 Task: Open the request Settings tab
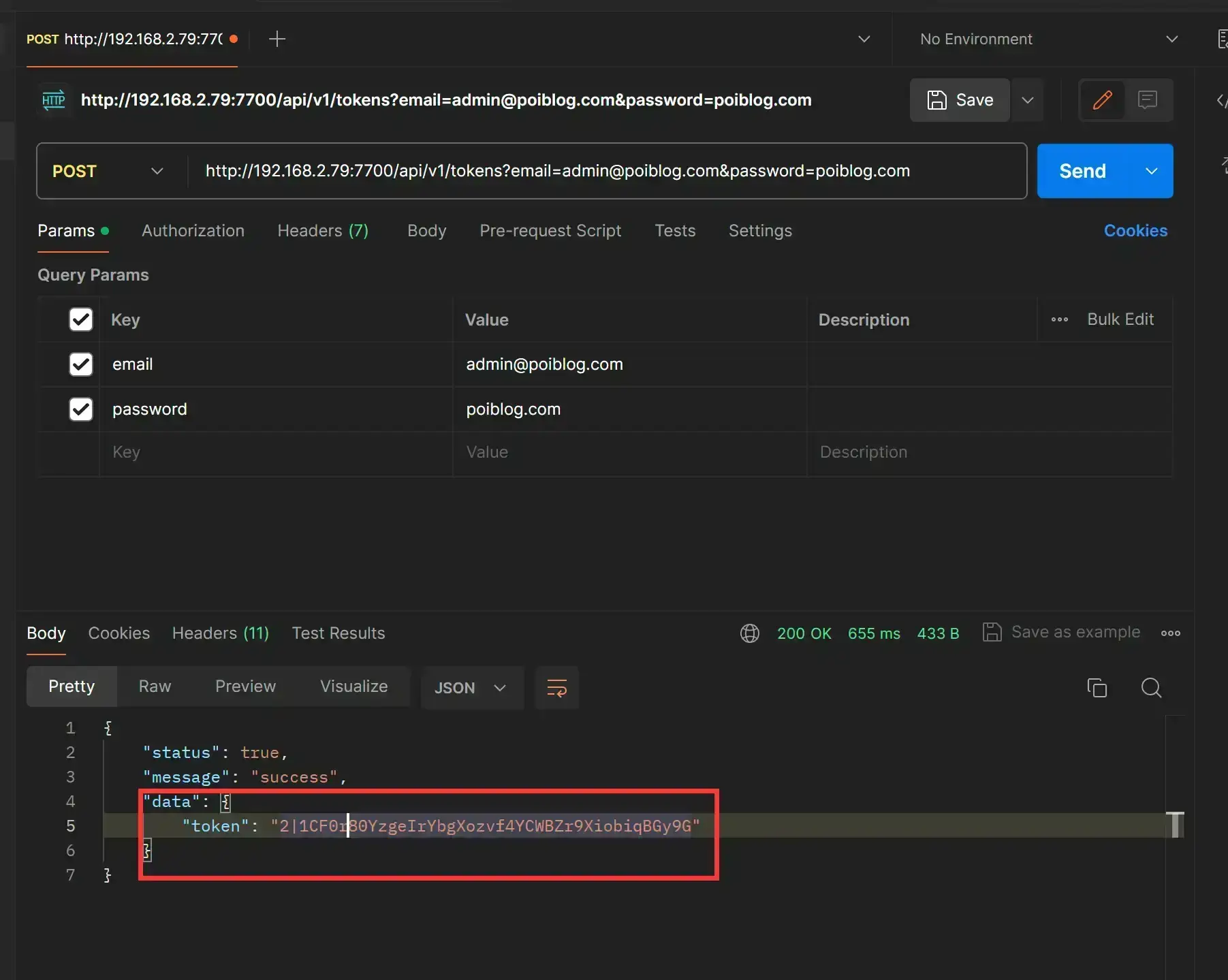(x=760, y=231)
